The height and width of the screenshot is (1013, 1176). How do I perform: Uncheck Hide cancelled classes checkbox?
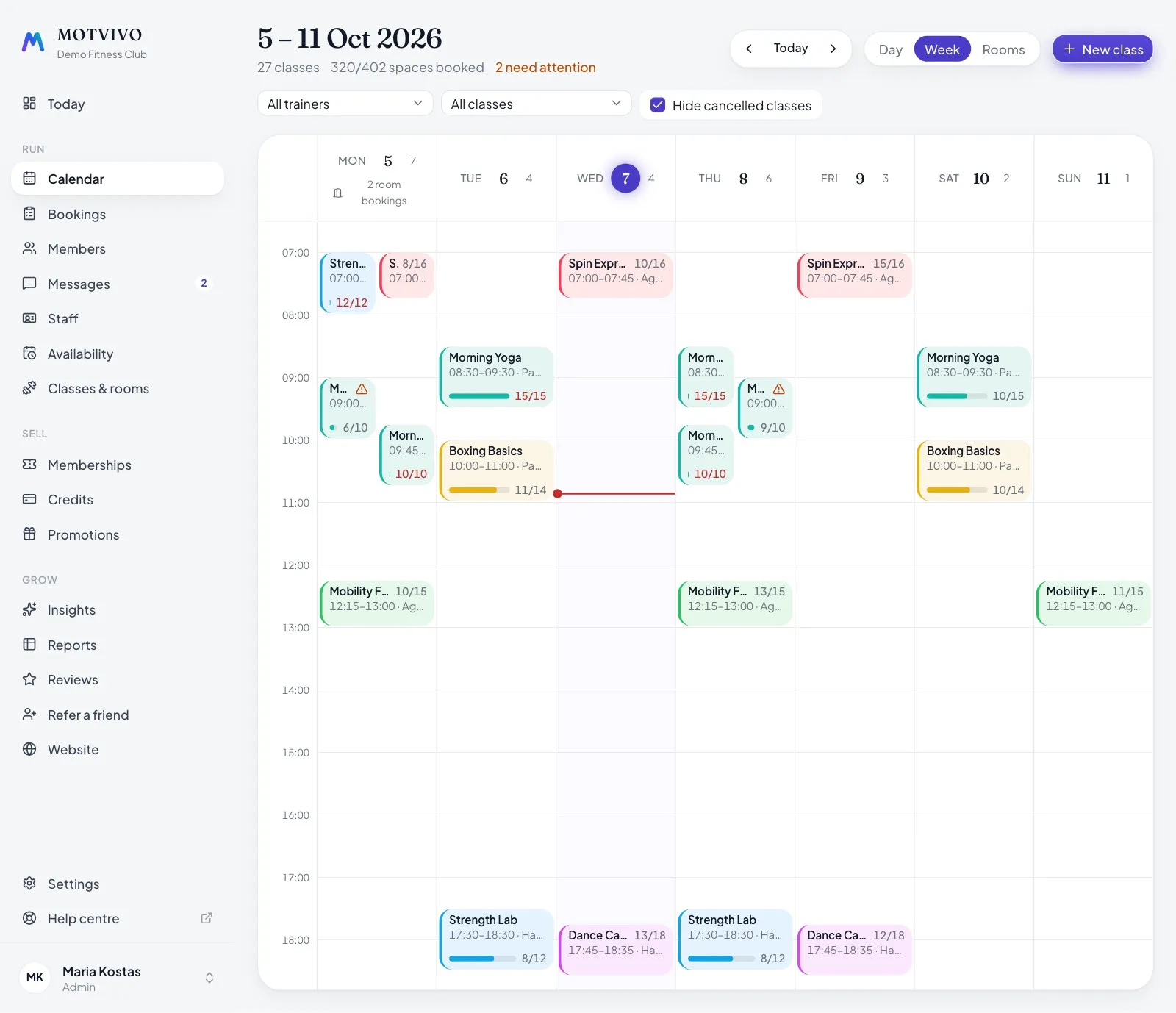click(658, 105)
